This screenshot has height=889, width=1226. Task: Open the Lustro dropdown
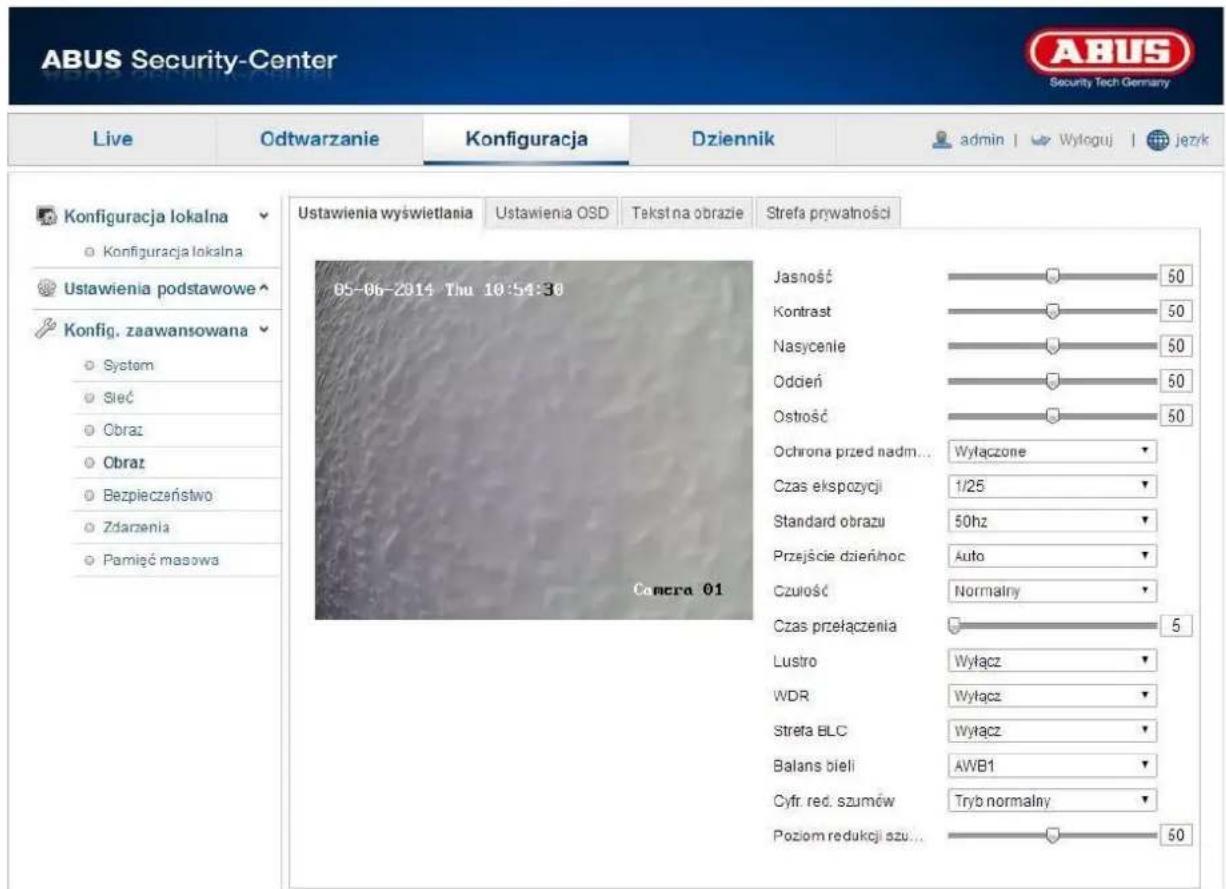coord(1051,661)
